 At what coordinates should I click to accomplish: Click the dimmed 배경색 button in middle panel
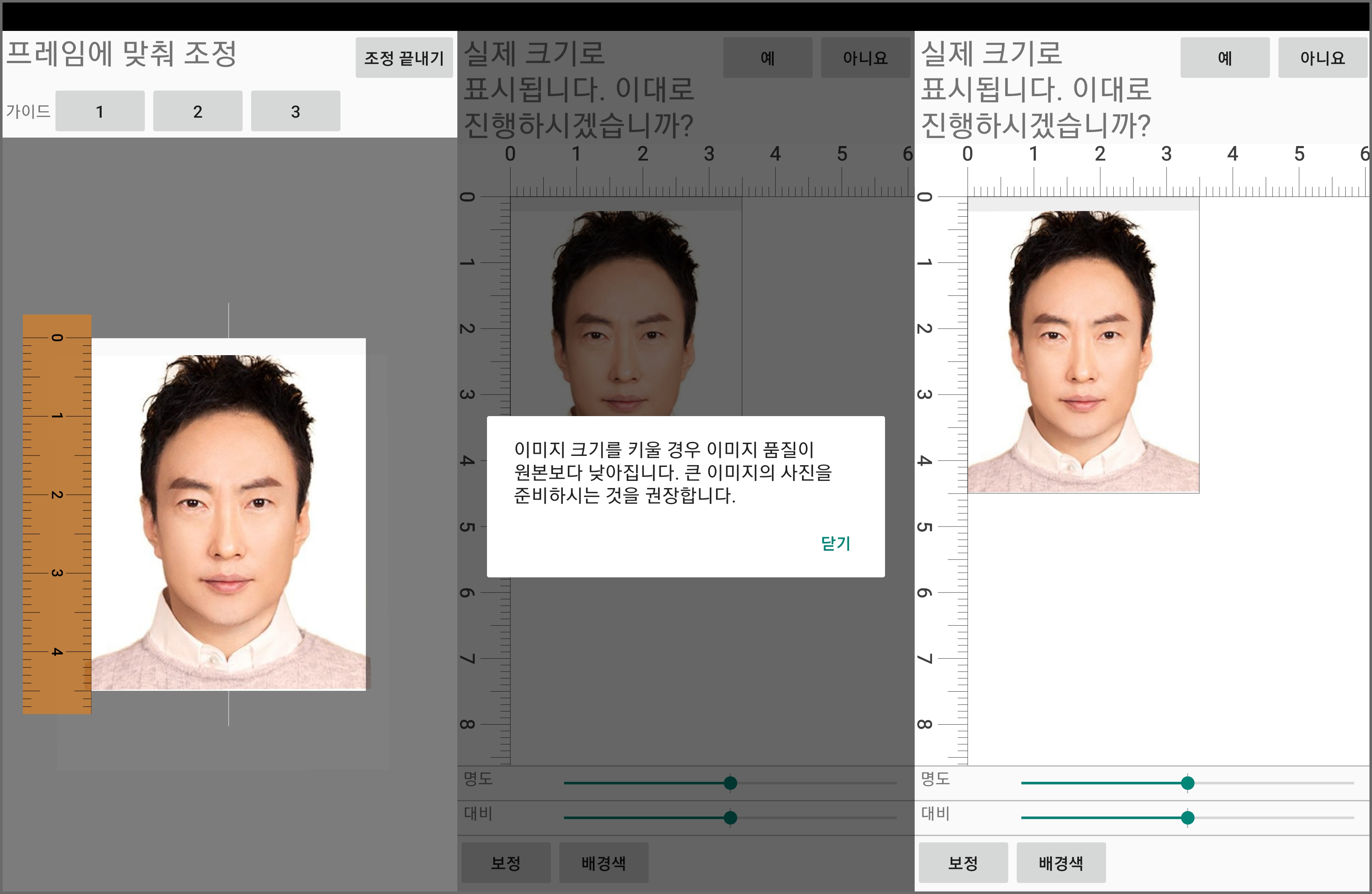tap(603, 862)
